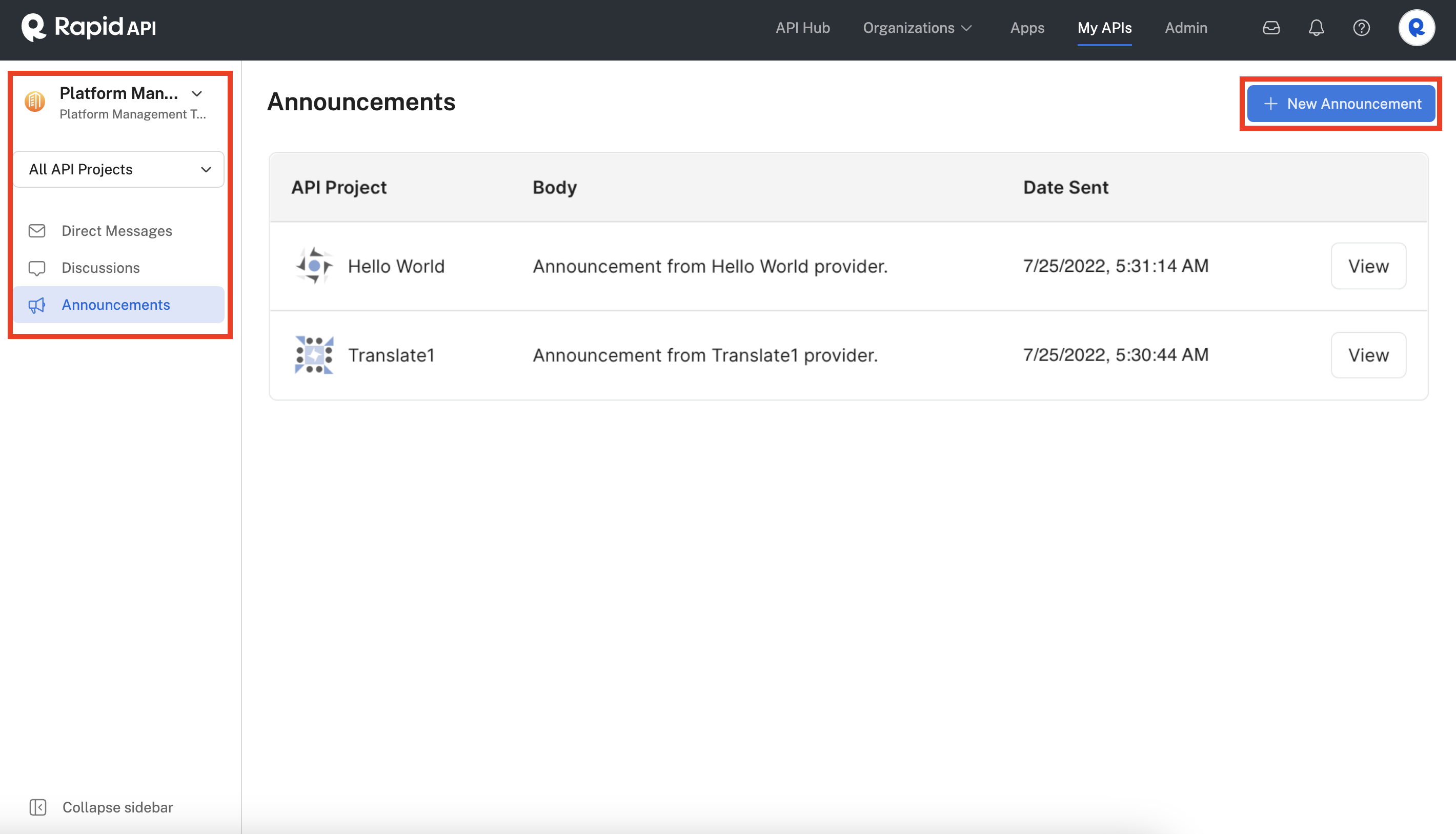1456x834 pixels.
Task: Click the Translate1 project icon
Action: coord(314,355)
